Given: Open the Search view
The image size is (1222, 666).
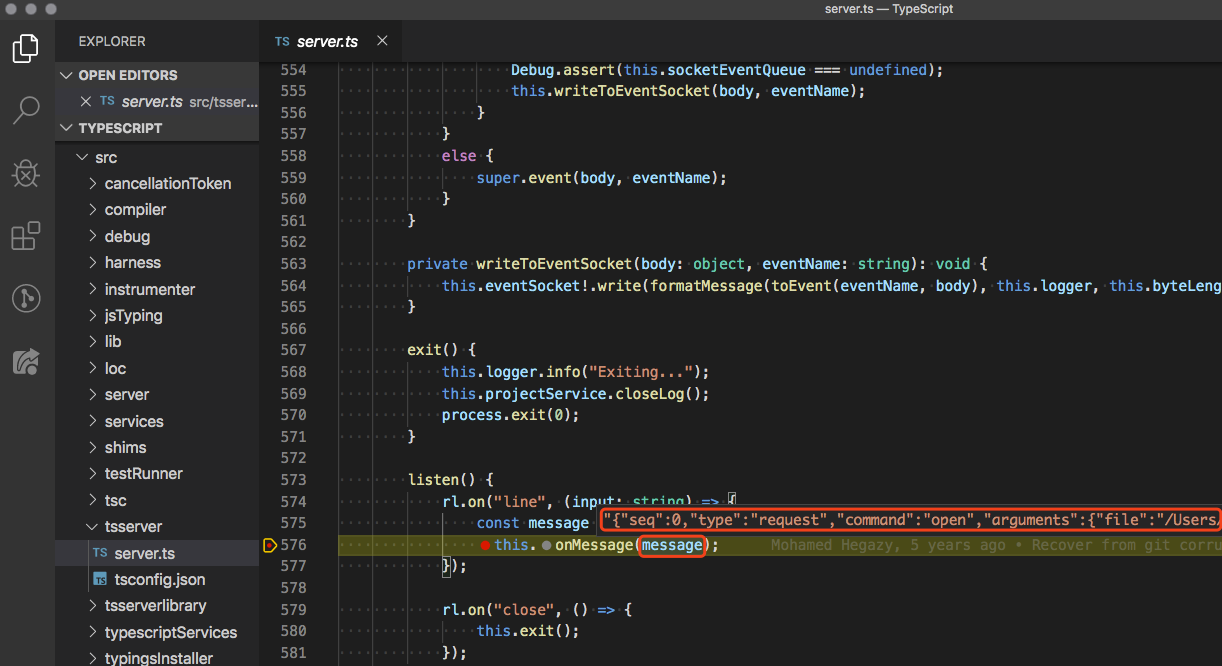Looking at the screenshot, I should point(25,110).
